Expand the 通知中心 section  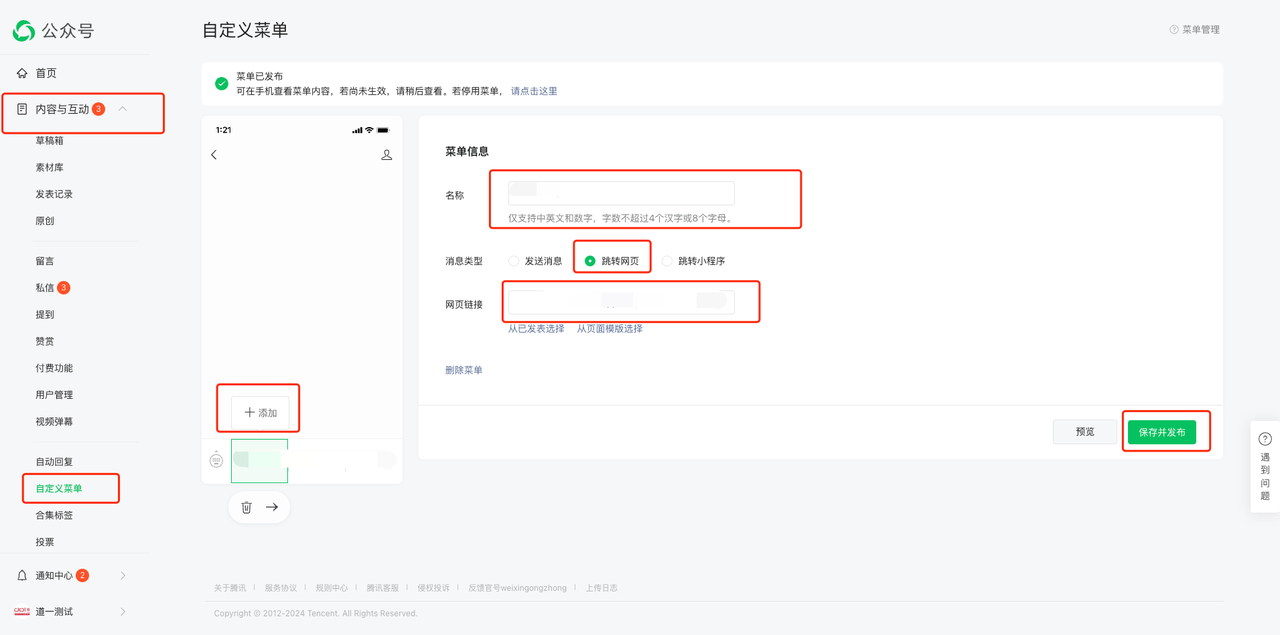[x=123, y=575]
